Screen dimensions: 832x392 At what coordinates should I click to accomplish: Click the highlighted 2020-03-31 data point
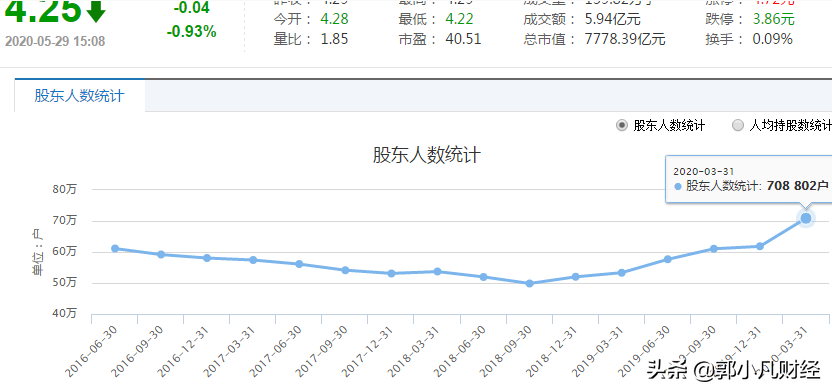click(x=805, y=218)
